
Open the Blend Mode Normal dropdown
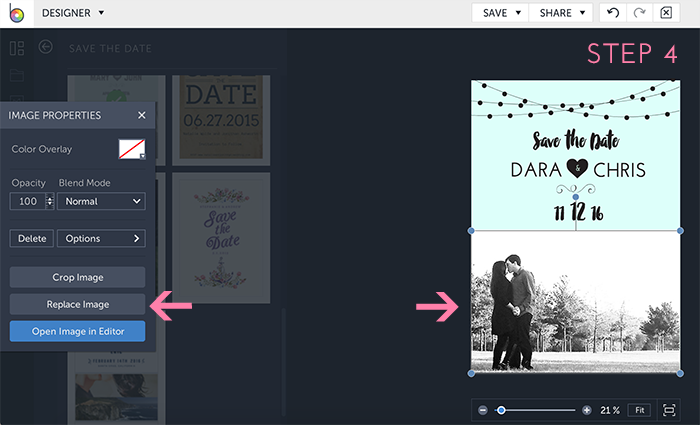(x=101, y=201)
